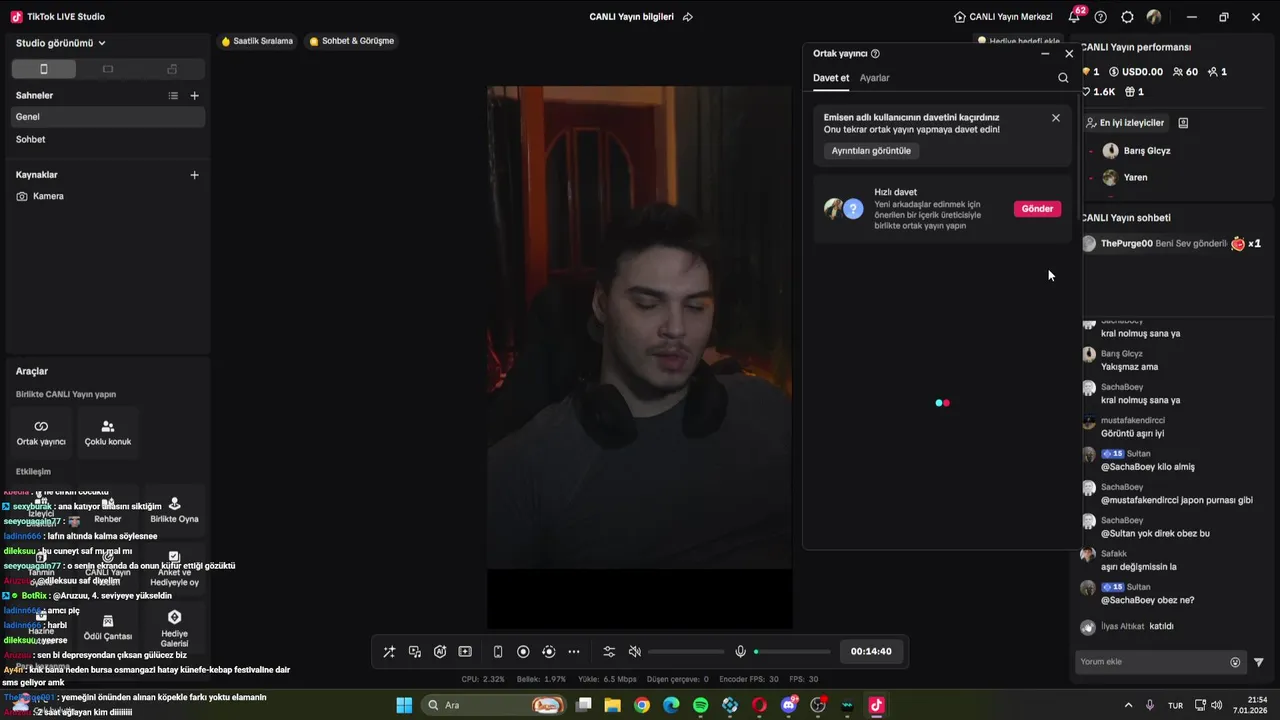Click the Saatlik Sıralama chip
The height and width of the screenshot is (720, 1280).
click(x=257, y=41)
